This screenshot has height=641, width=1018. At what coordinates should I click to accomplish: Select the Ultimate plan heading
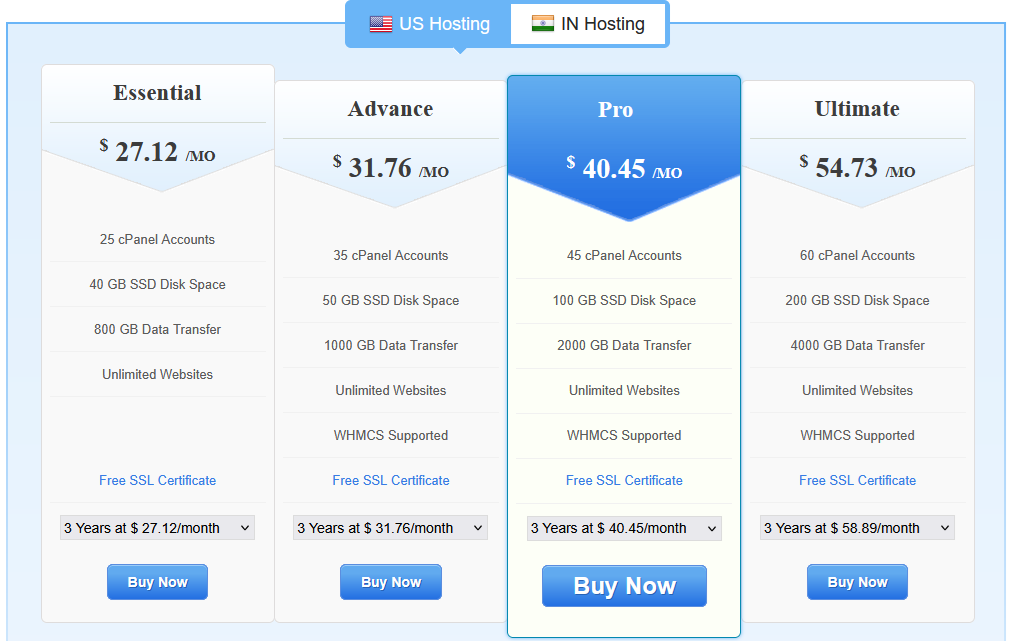(x=857, y=109)
